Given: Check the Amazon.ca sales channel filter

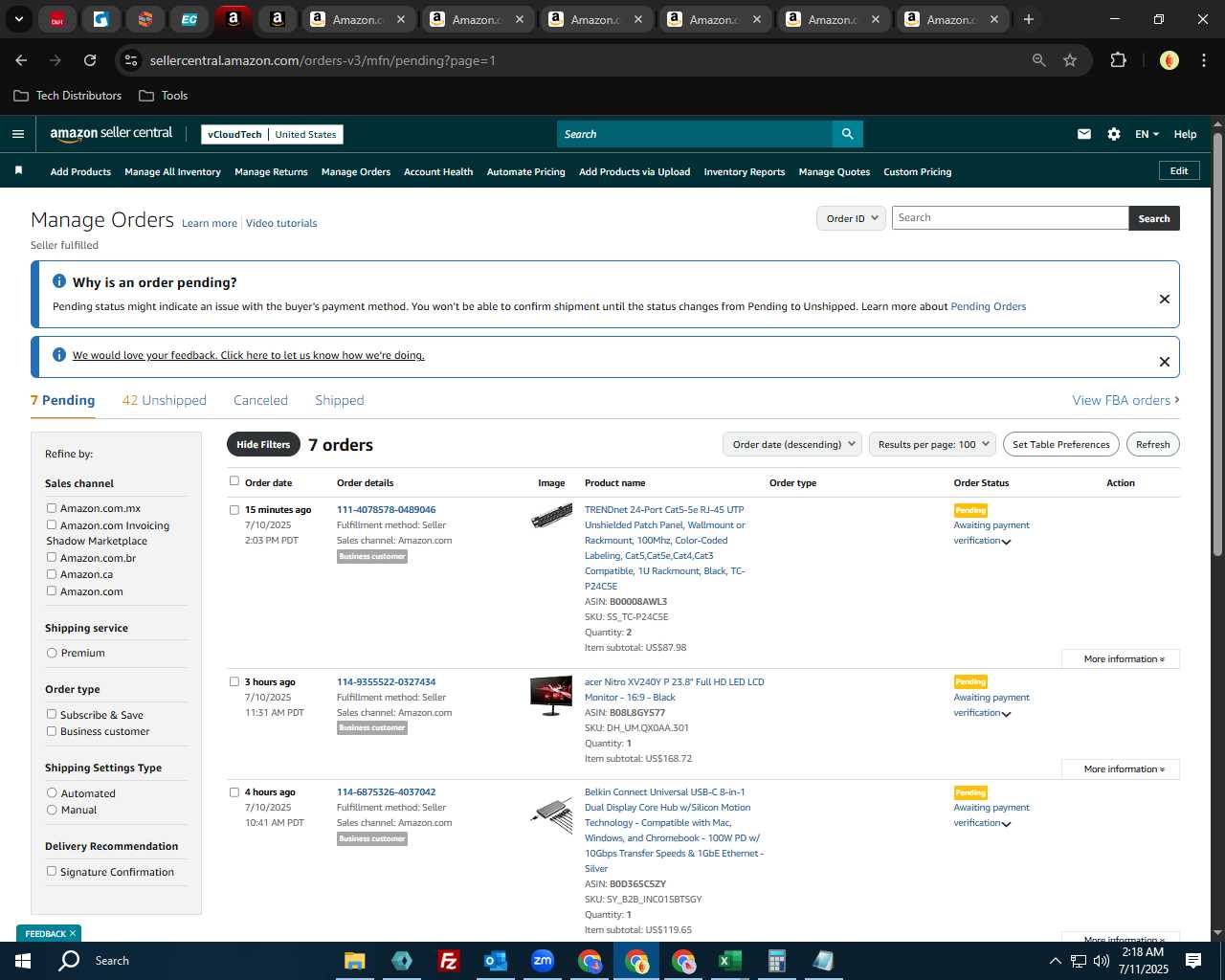Looking at the screenshot, I should pyautogui.click(x=52, y=574).
